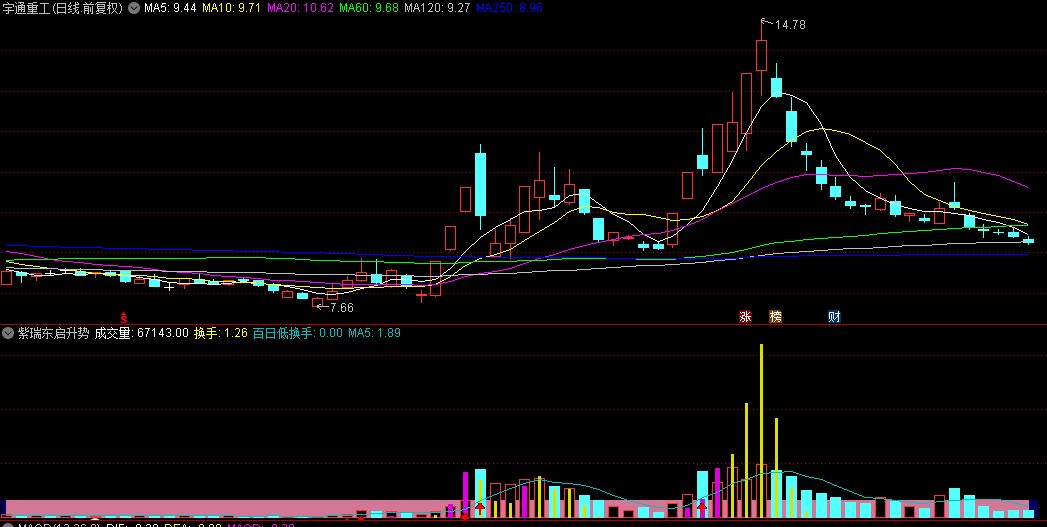Open the dropdown next to 宇通重工 title

tap(134, 8)
